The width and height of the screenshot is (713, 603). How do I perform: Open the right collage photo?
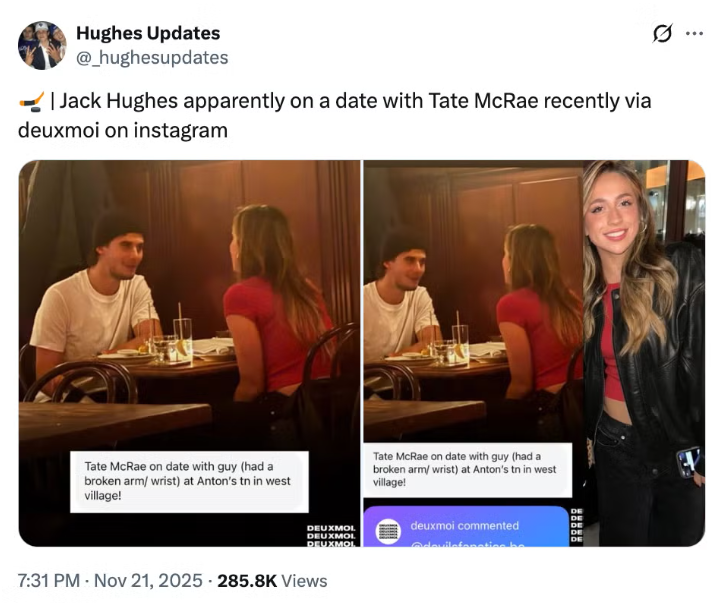[x=533, y=300]
